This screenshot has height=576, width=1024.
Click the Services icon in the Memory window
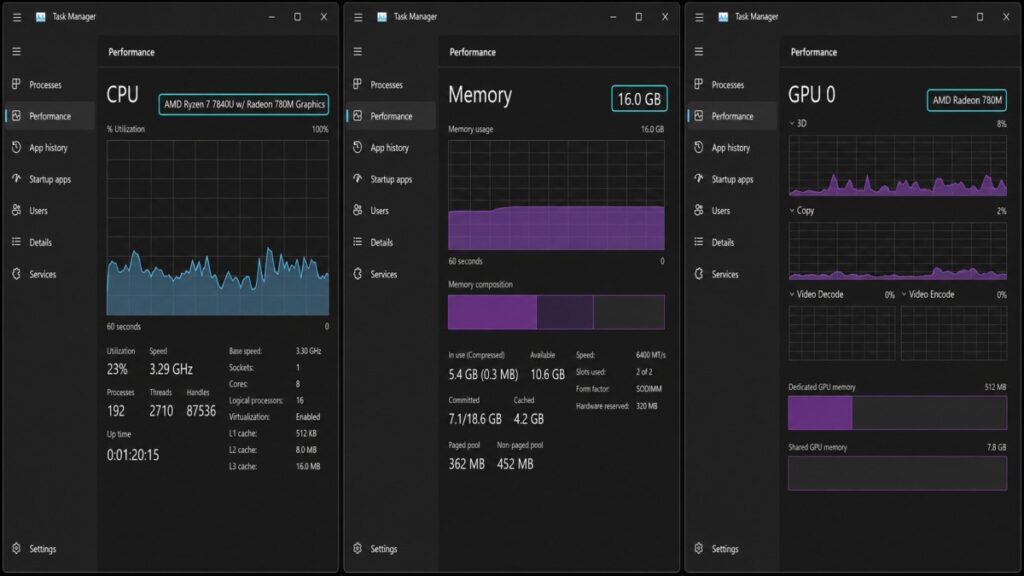tap(357, 274)
